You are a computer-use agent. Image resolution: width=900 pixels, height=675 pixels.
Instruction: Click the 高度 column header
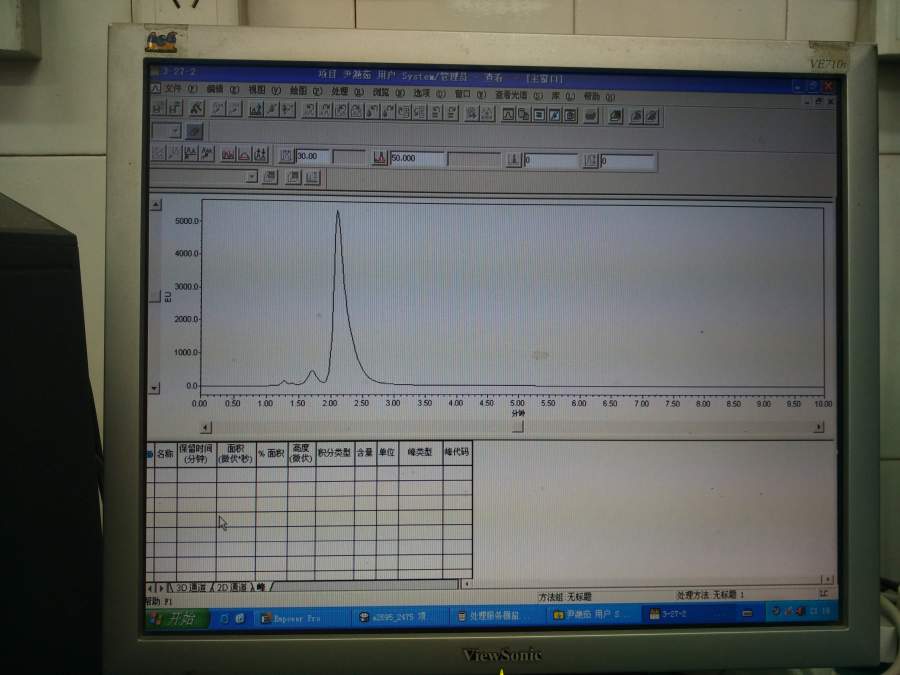pos(301,453)
